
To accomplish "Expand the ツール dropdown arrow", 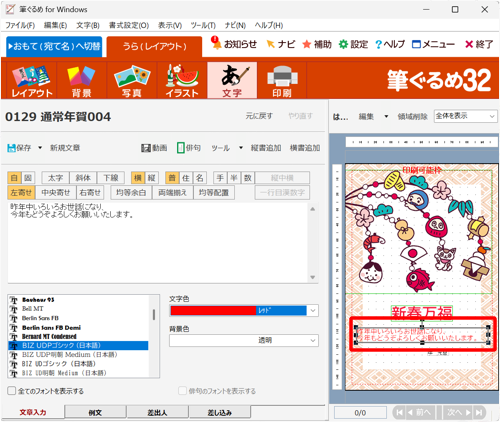I will coord(241,148).
